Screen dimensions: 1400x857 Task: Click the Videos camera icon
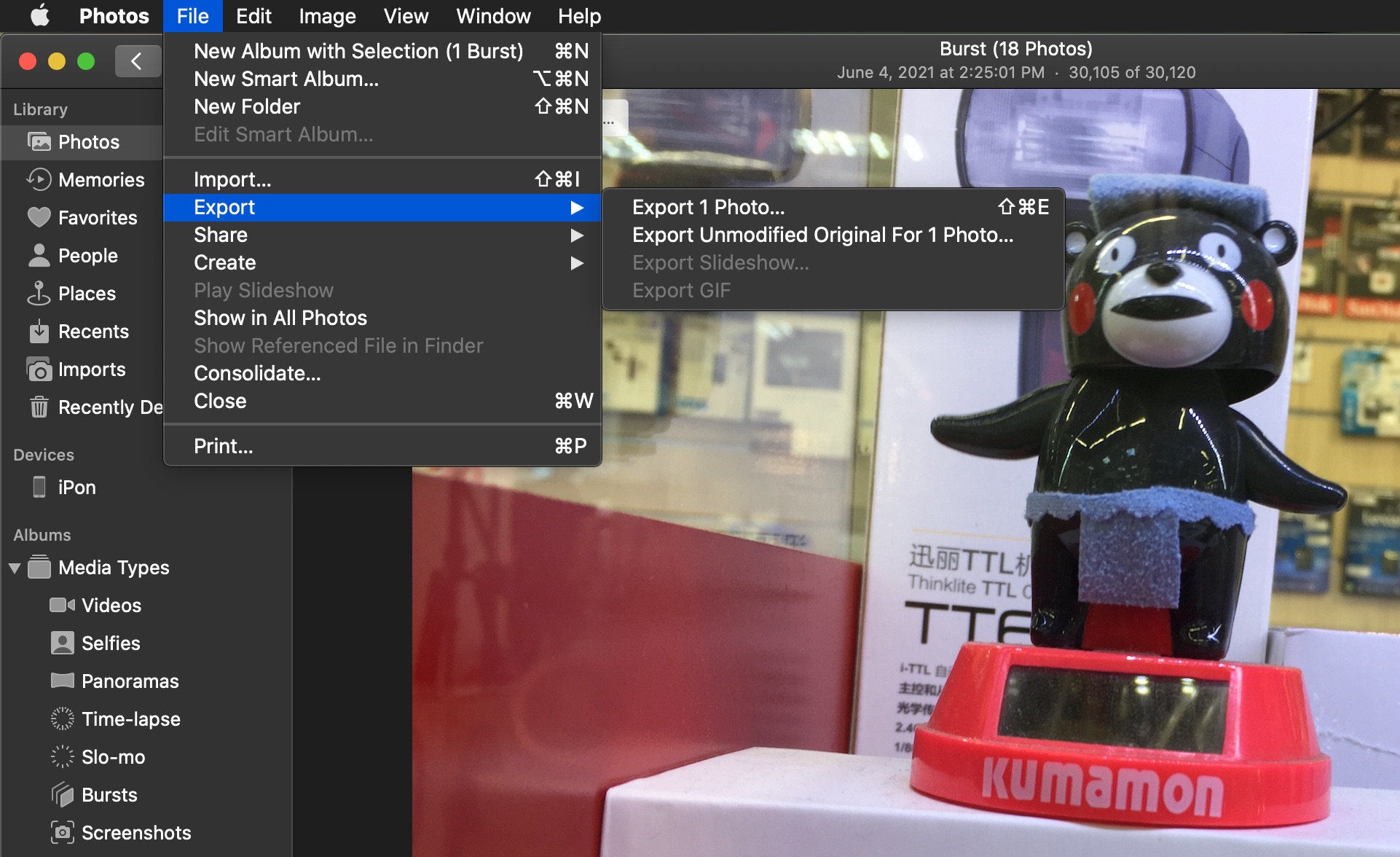63,605
